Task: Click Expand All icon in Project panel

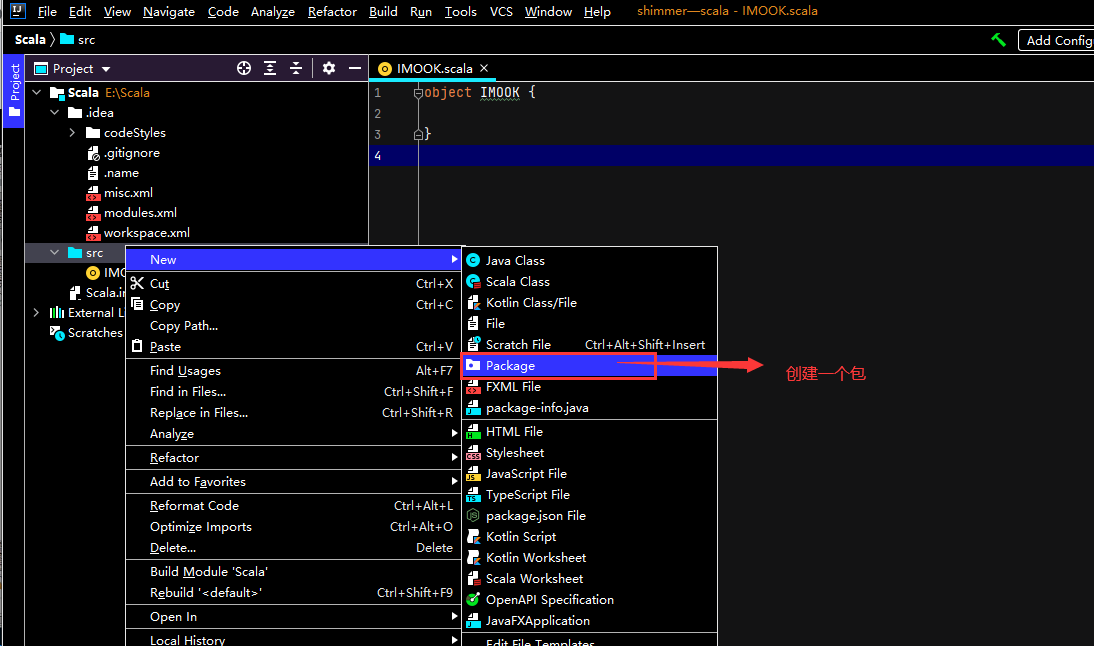Action: (x=270, y=68)
